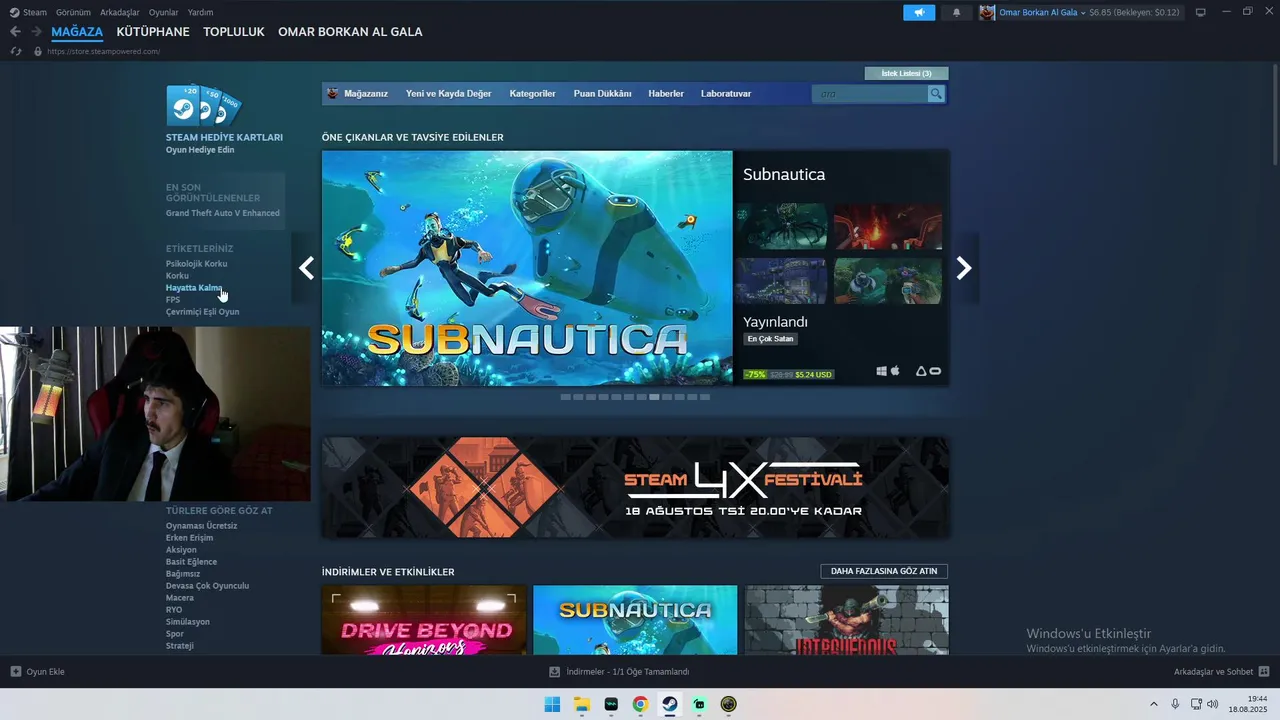Select the highlighted carousel page dot
The image size is (1280, 720).
pyautogui.click(x=654, y=397)
